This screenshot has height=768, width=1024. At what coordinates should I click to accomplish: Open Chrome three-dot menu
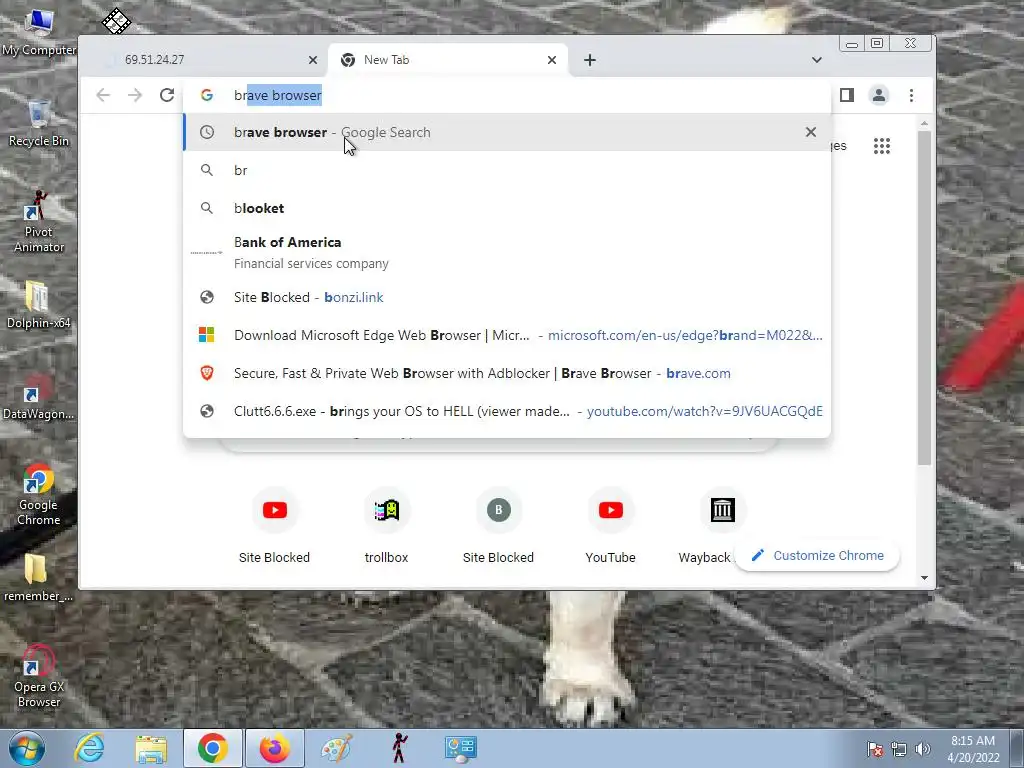click(x=912, y=95)
